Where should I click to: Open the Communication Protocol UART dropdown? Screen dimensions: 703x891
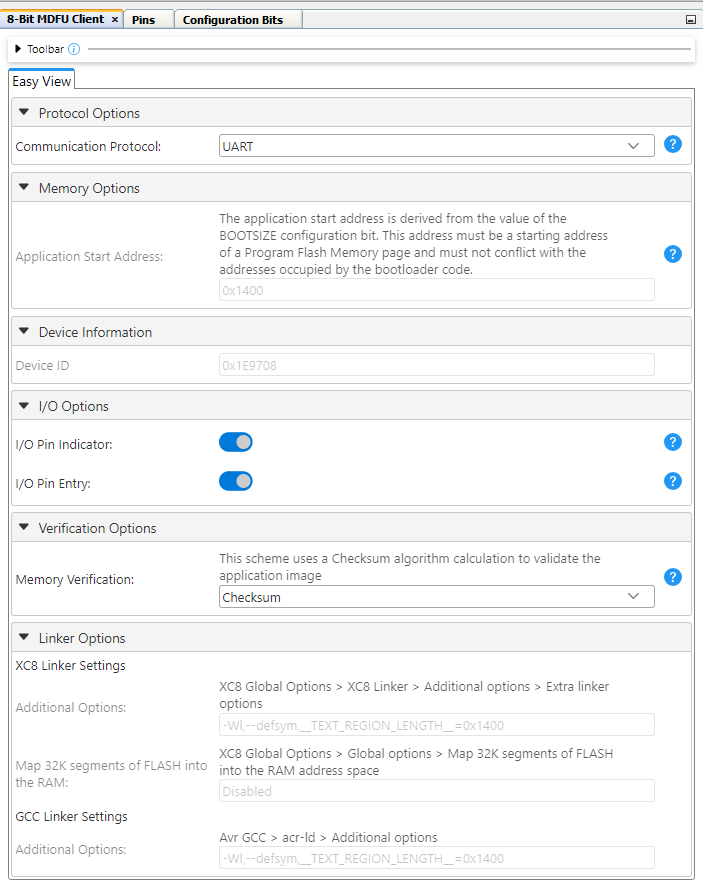point(436,146)
